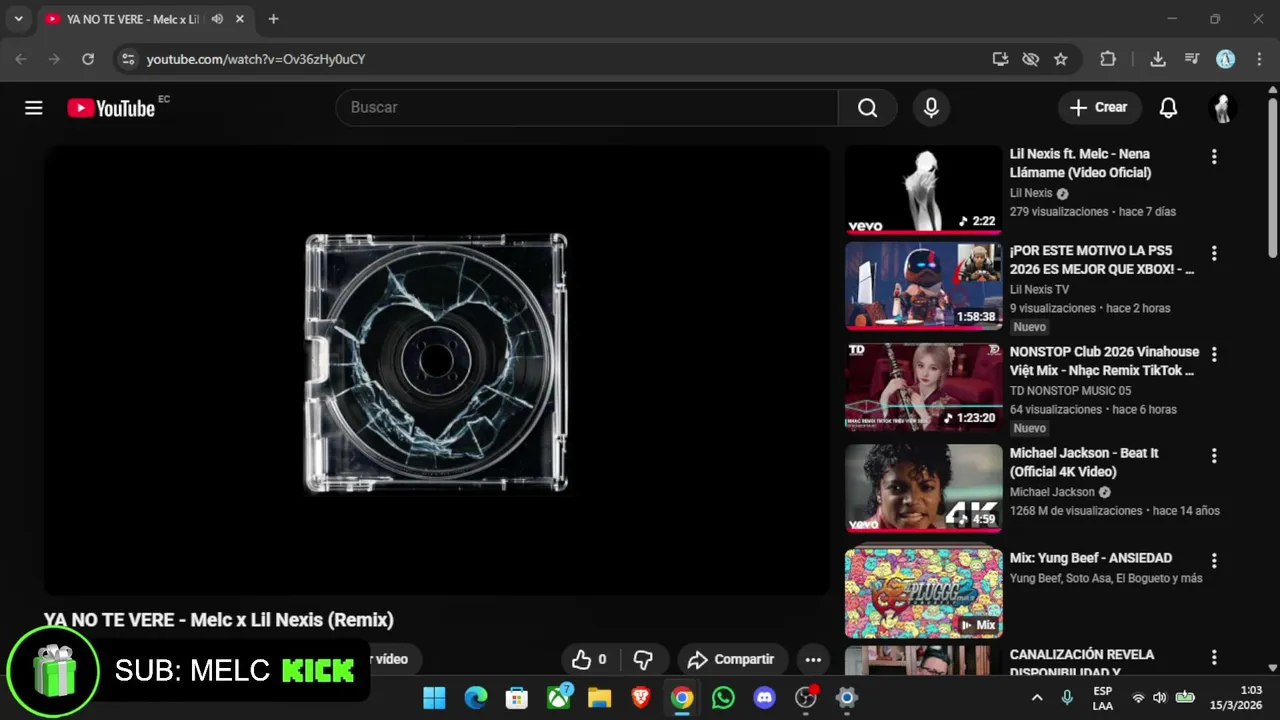
Task: Open Michael Jackson Beat It thumbnail
Action: click(x=923, y=488)
